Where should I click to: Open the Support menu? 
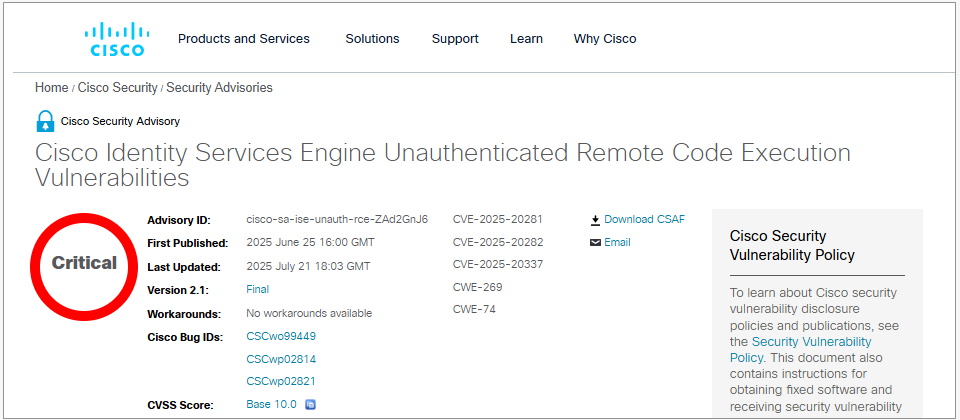coord(455,39)
